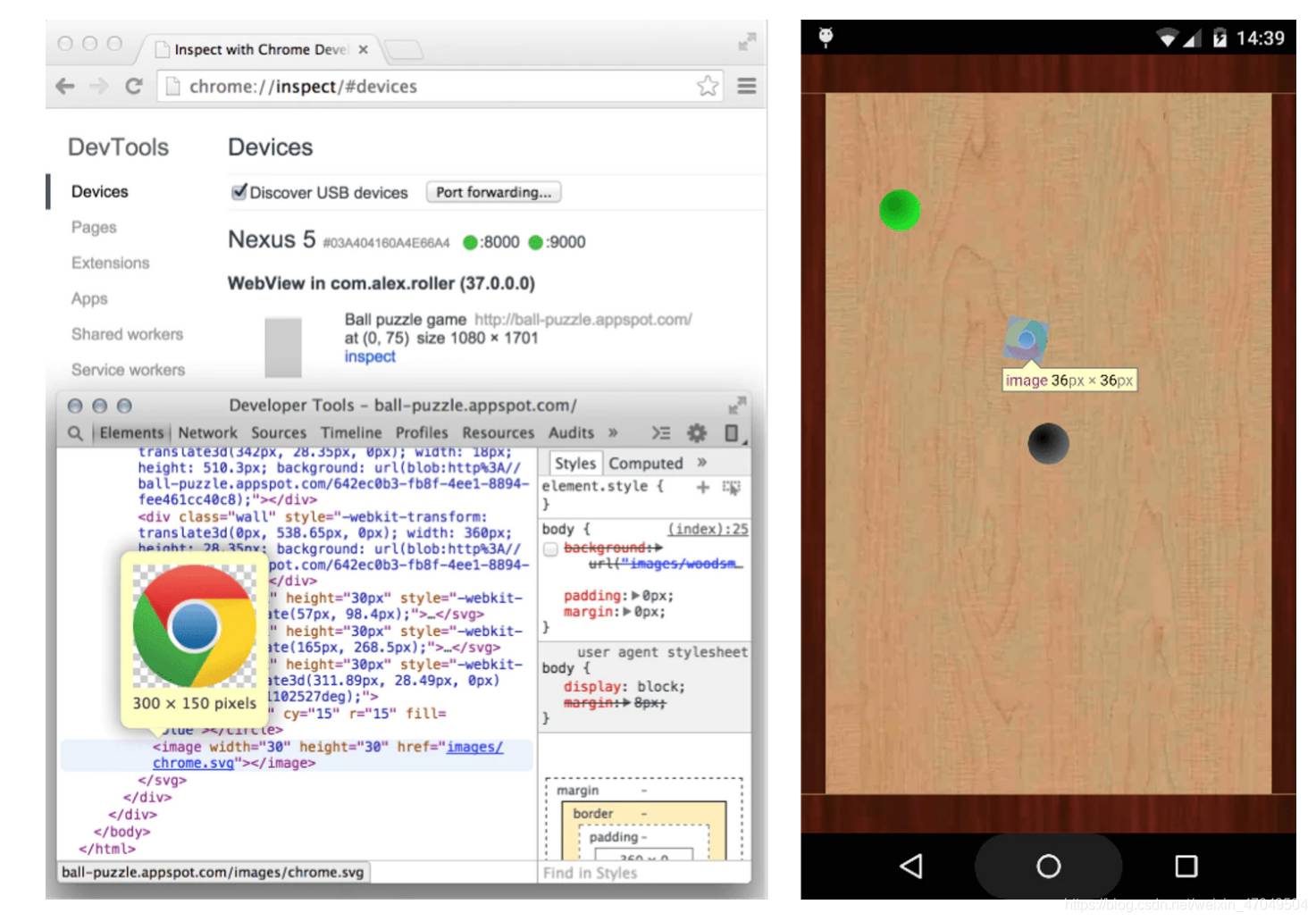Image resolution: width=1316 pixels, height=921 pixels.
Task: Tap the black hole in the game
Action: point(1049,444)
